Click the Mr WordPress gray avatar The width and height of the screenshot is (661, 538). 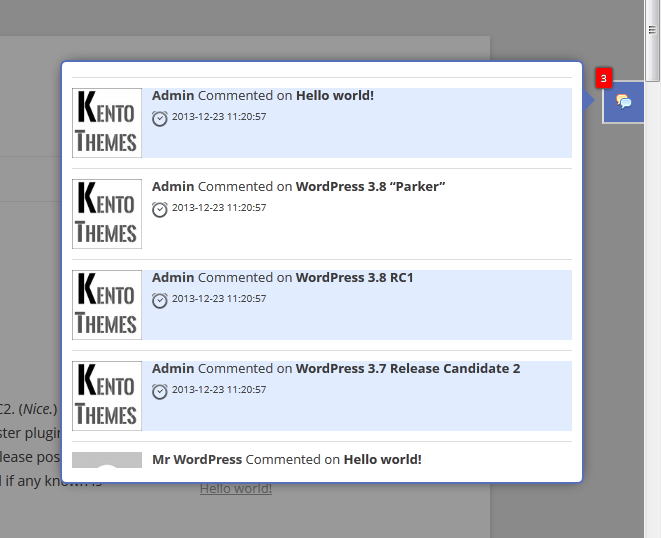point(107,460)
